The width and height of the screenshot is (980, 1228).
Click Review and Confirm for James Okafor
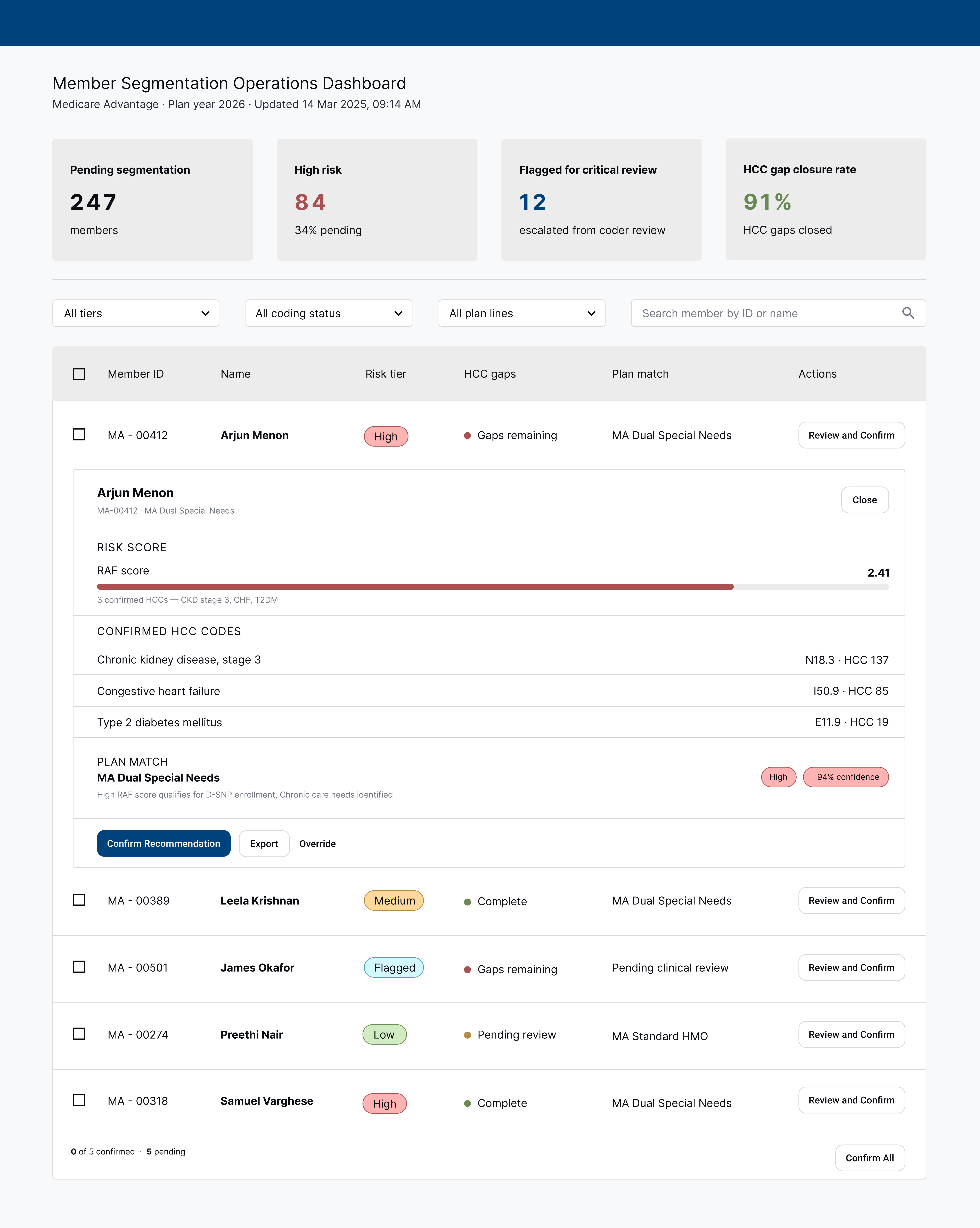tap(851, 967)
